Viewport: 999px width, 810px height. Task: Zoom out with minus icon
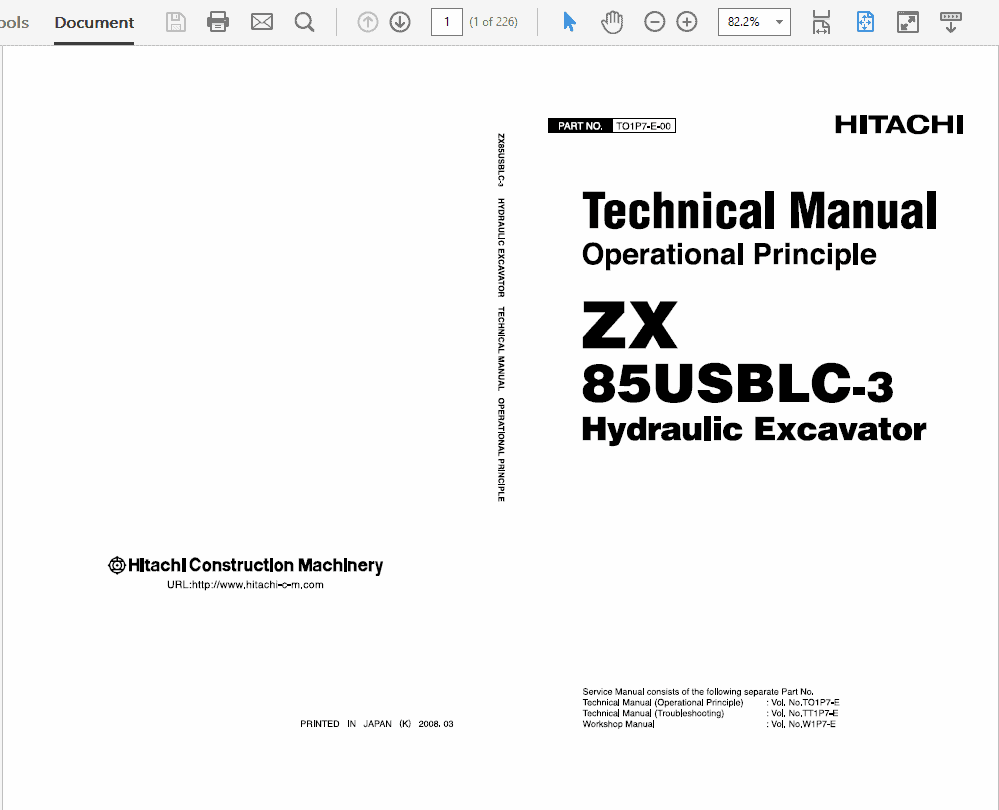point(654,22)
